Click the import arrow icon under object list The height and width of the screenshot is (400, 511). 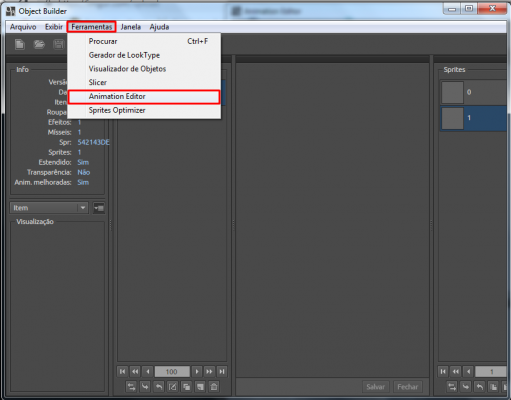pyautogui.click(x=145, y=387)
